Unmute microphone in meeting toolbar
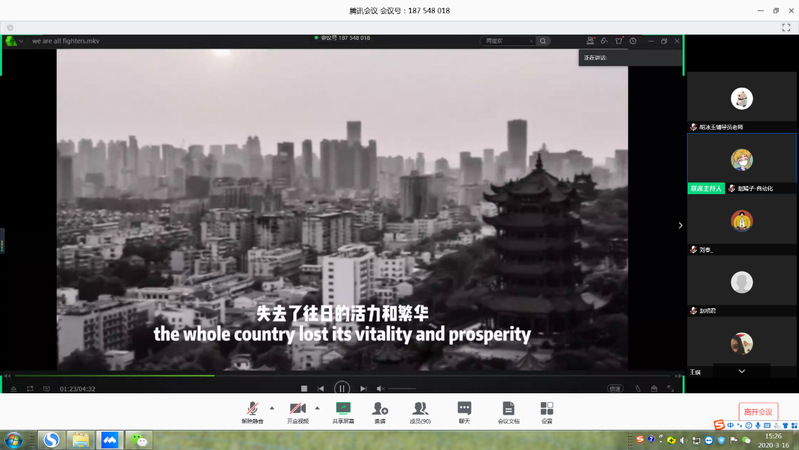This screenshot has height=450, width=799. pyautogui.click(x=254, y=409)
